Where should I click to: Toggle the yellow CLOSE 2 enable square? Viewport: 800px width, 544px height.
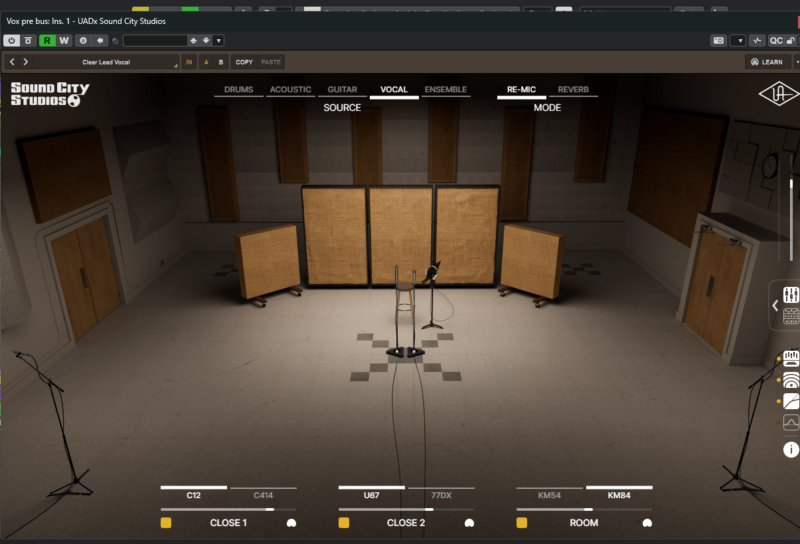pos(344,523)
